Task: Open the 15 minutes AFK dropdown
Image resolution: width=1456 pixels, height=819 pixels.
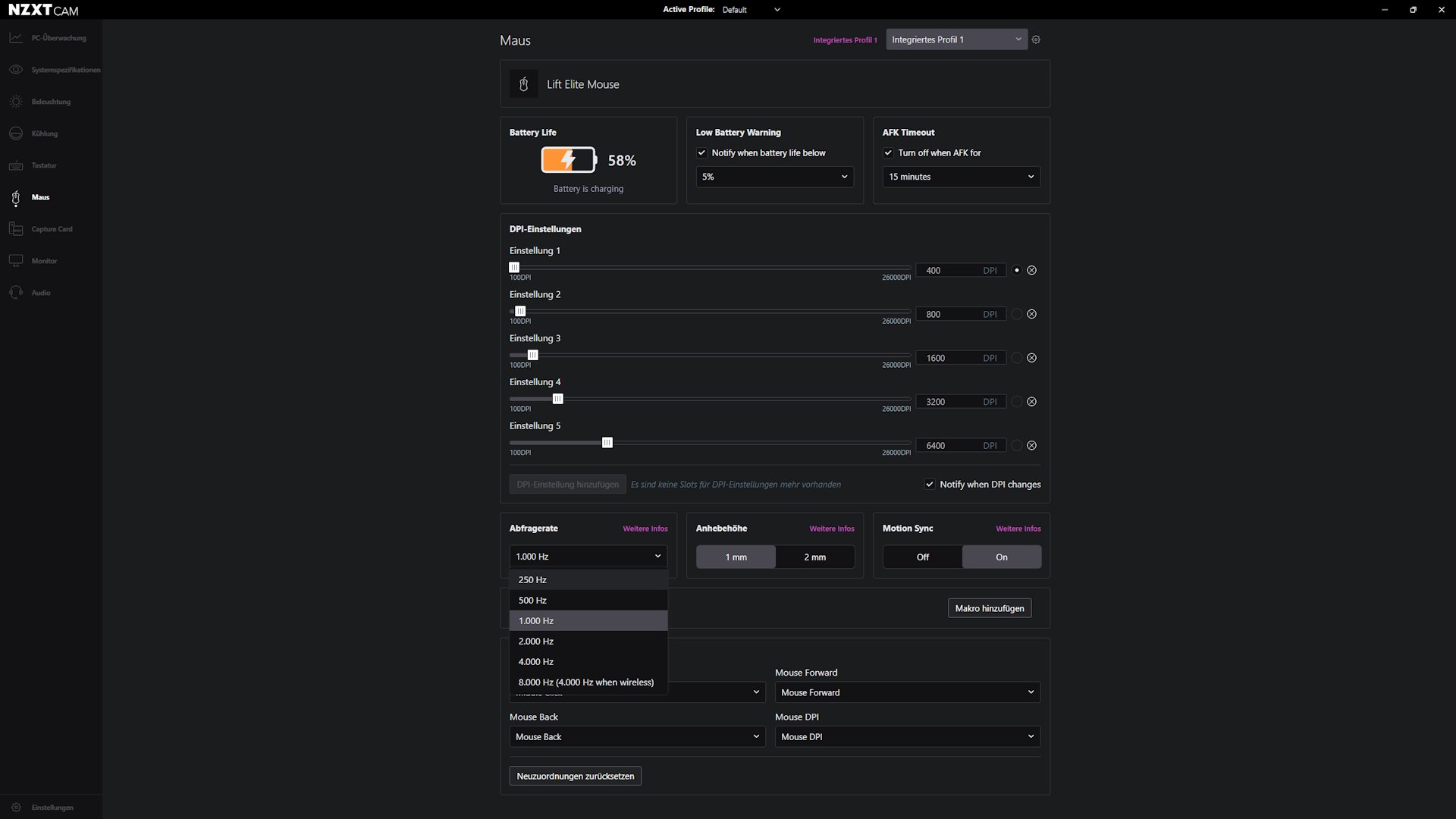Action: pyautogui.click(x=962, y=177)
